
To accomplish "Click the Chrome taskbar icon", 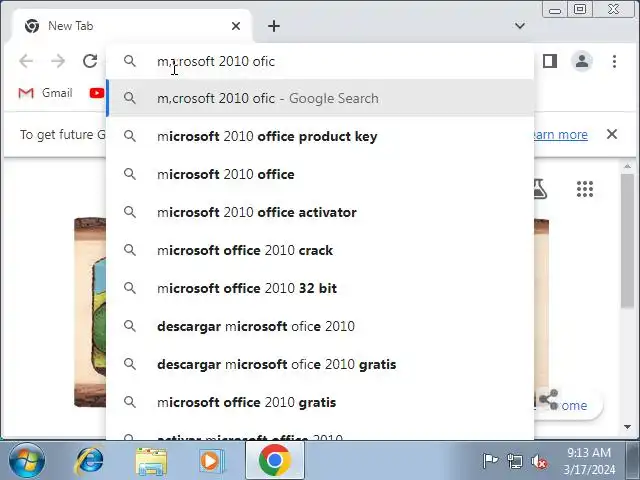I will 275,460.
